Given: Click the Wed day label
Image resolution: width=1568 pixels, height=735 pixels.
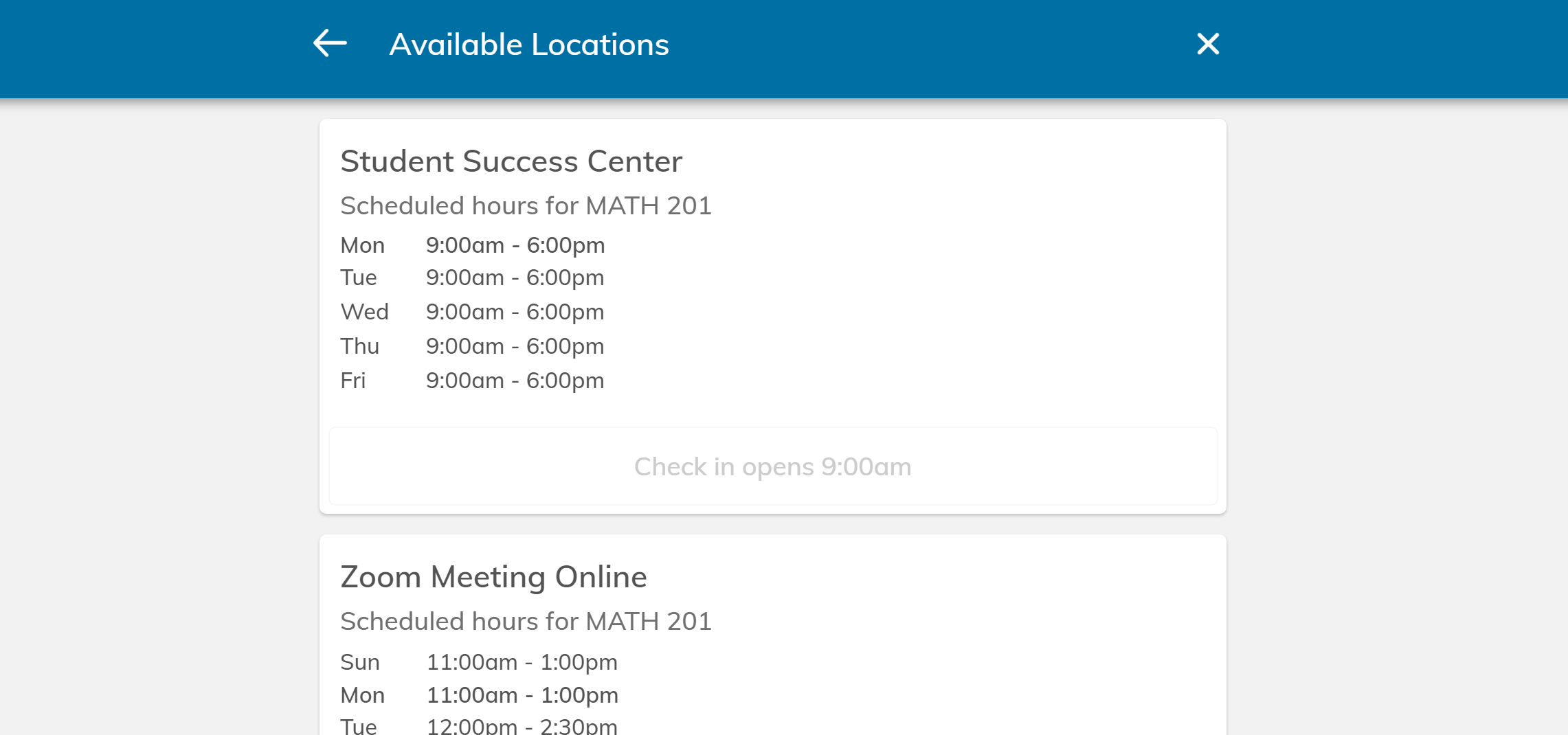Looking at the screenshot, I should [x=364, y=312].
